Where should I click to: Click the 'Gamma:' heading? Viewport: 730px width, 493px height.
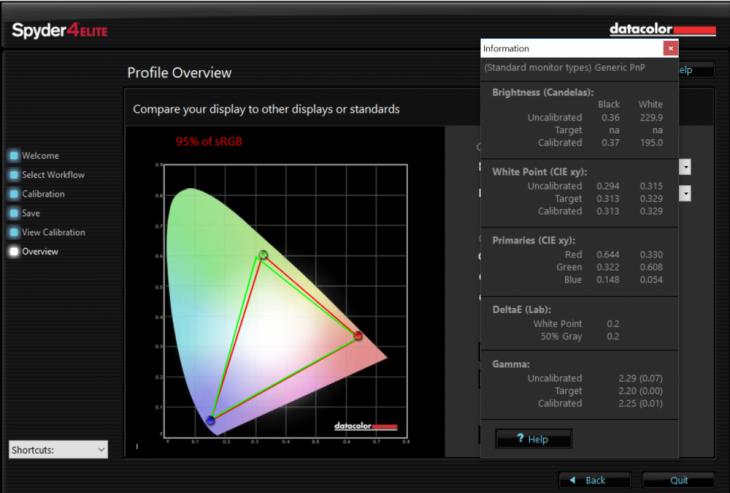coord(511,364)
